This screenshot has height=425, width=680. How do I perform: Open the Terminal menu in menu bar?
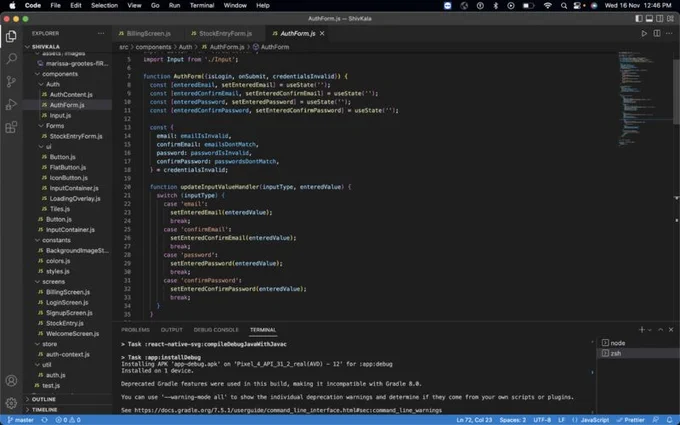point(202,6)
